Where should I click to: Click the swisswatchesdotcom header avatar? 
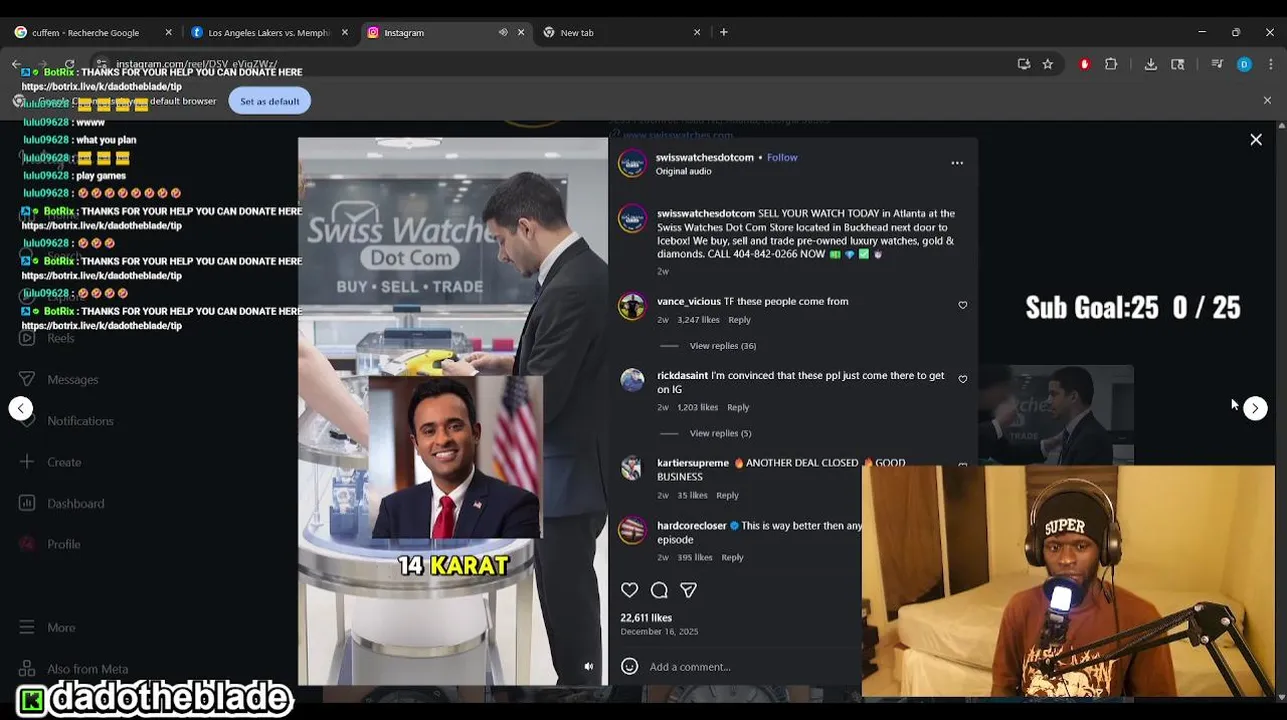(632, 163)
